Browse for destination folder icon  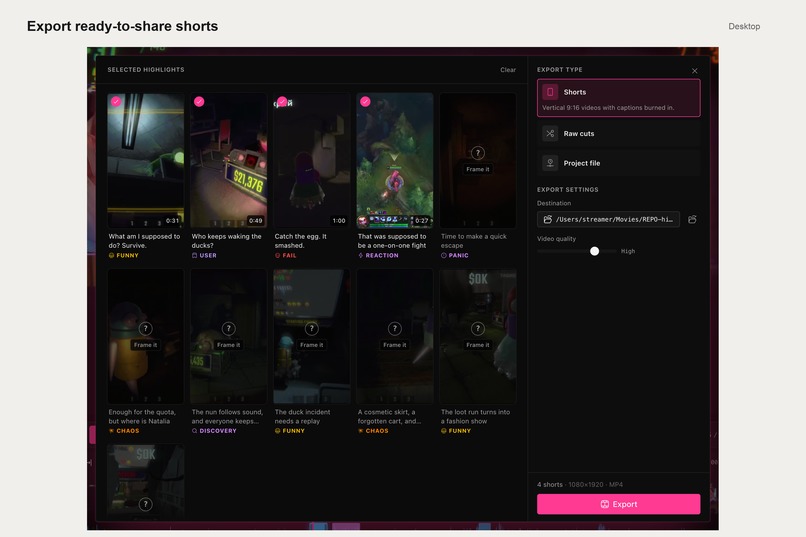click(x=692, y=219)
